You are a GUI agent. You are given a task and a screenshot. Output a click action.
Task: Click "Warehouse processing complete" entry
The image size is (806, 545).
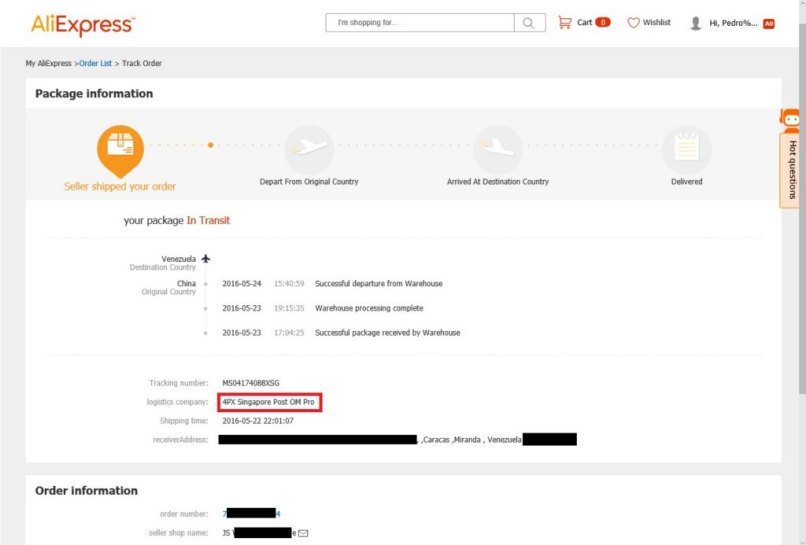coord(369,308)
